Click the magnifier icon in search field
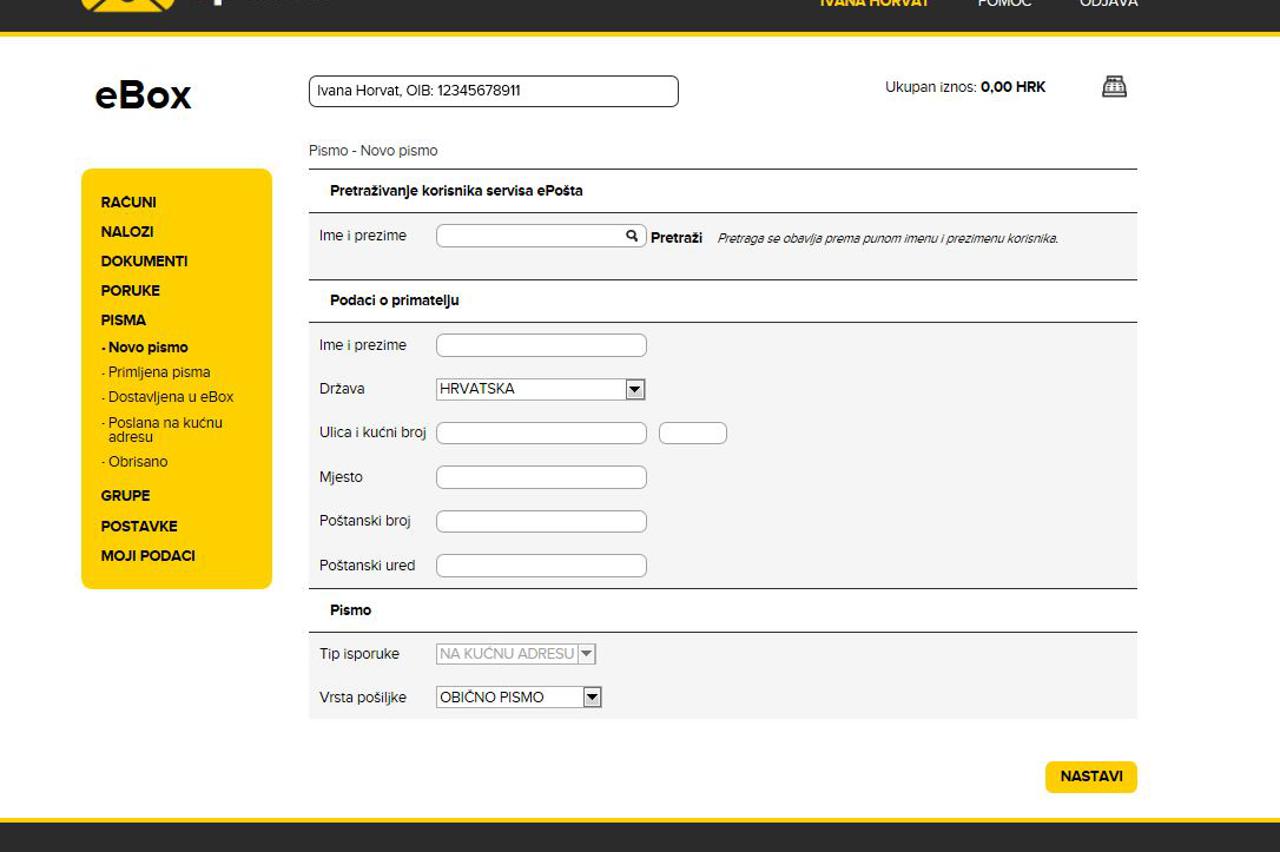Screen dimensions: 1280x852 coord(632,236)
